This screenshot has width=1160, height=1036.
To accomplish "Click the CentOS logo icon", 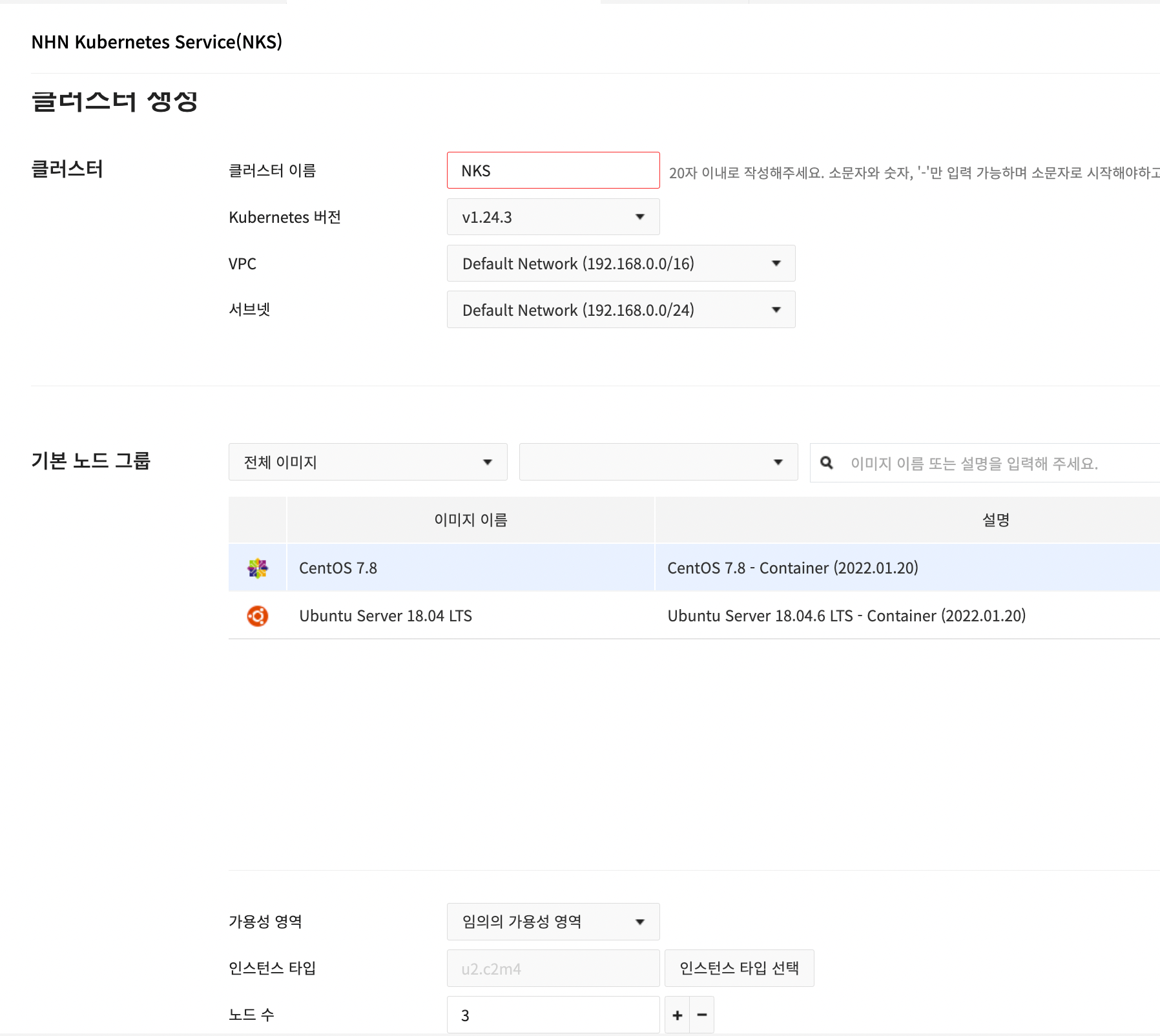I will (x=258, y=568).
